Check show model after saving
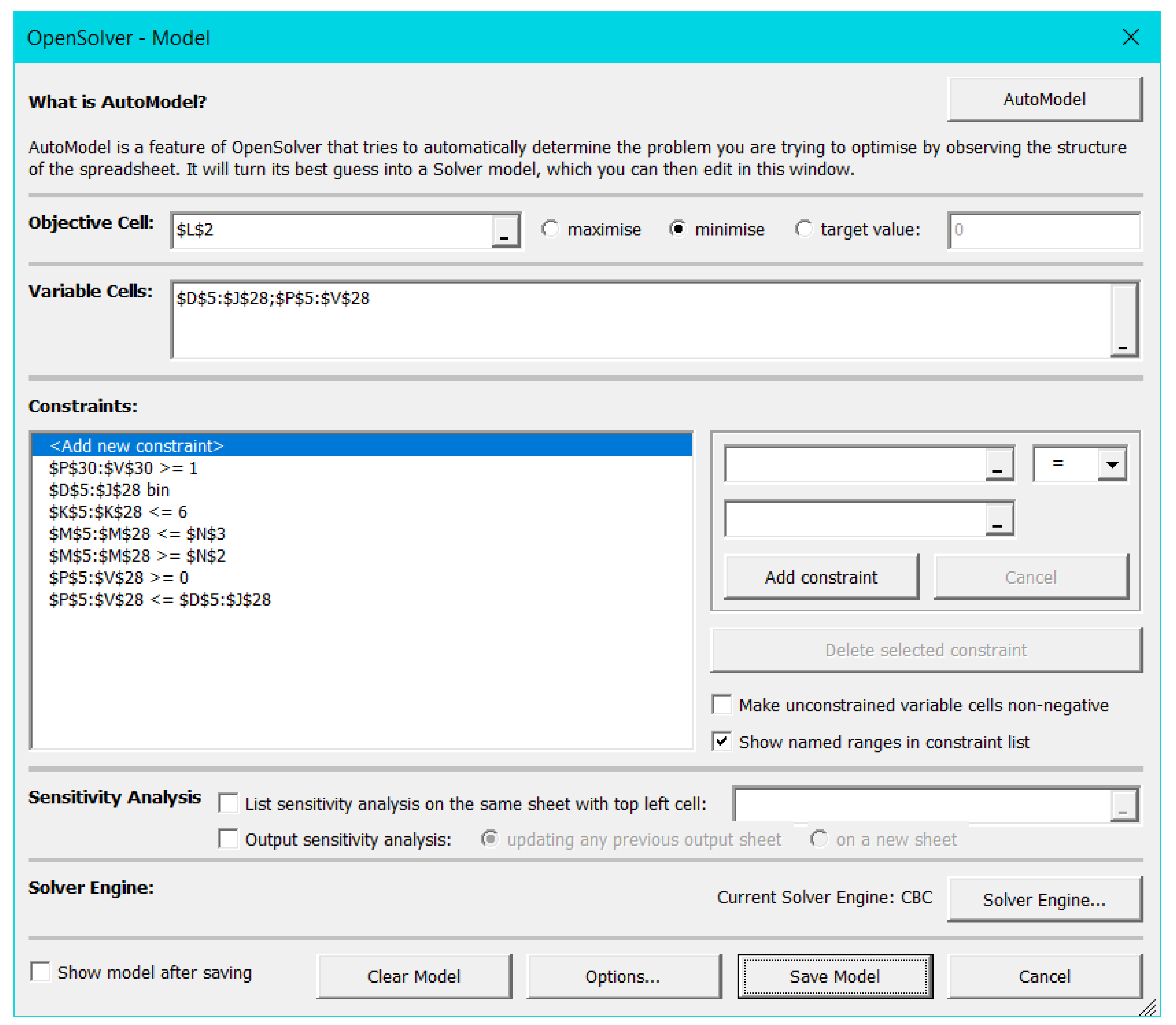The width and height of the screenshot is (1176, 1025). tap(41, 972)
